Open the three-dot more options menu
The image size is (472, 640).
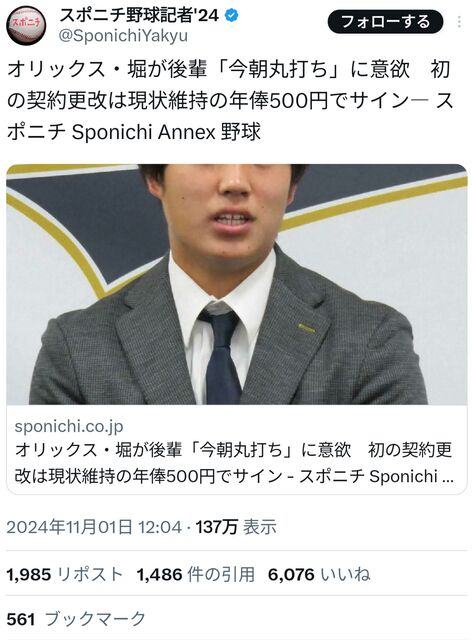(x=460, y=22)
